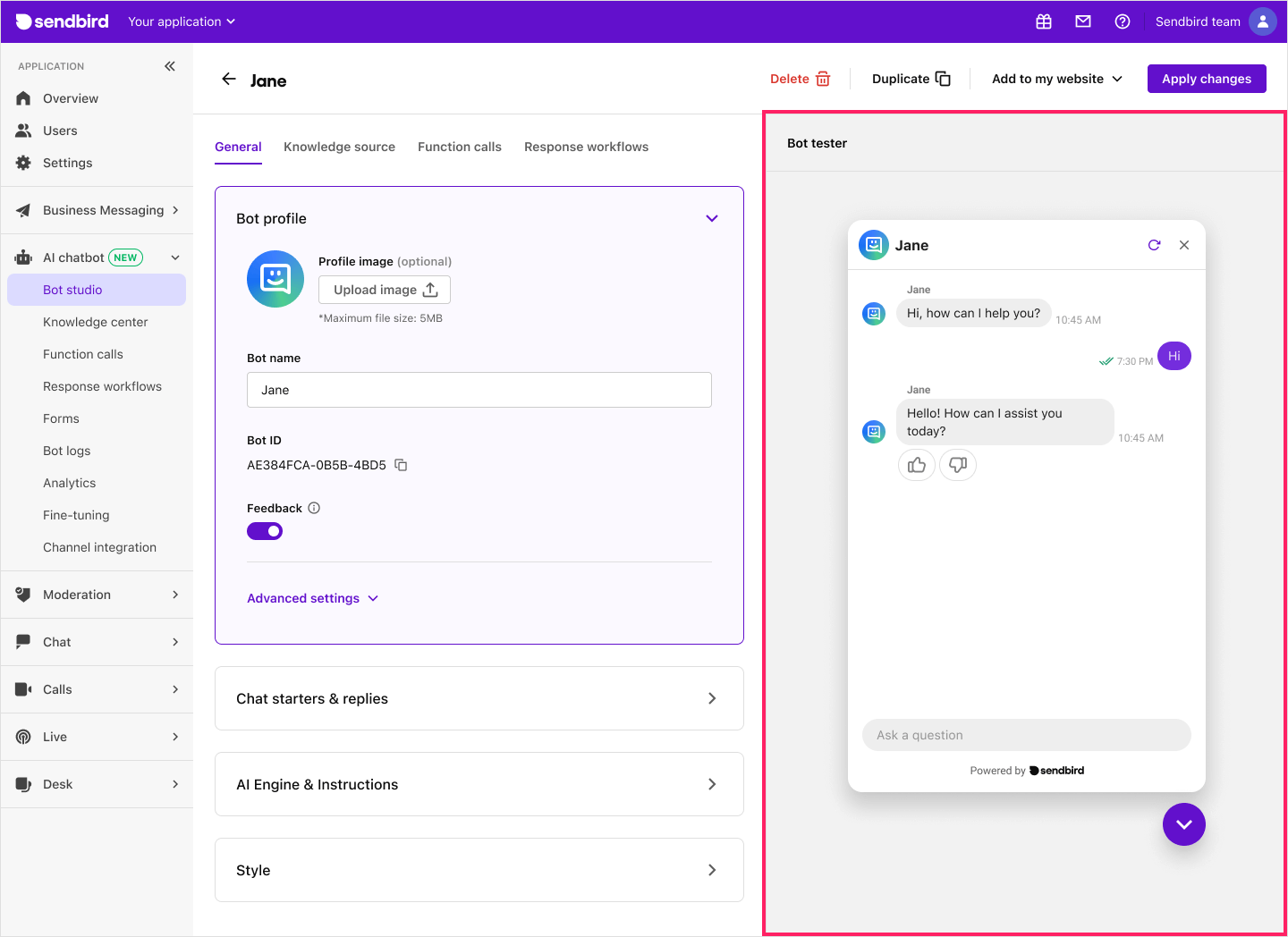Click the Powered by sendbird link
Viewport: 1288px width, 937px height.
1027,771
